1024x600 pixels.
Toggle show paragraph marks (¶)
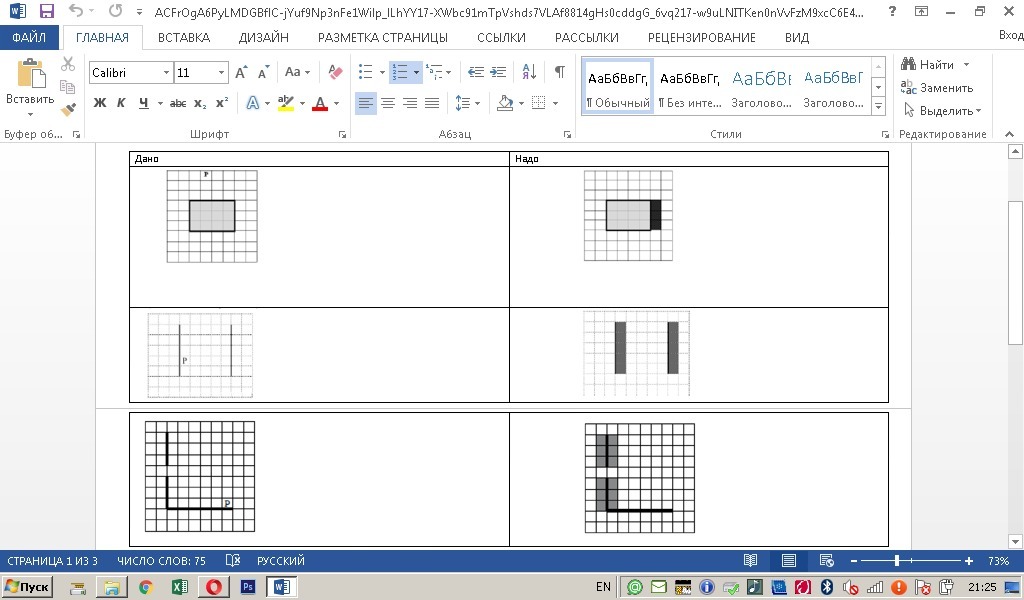point(560,72)
